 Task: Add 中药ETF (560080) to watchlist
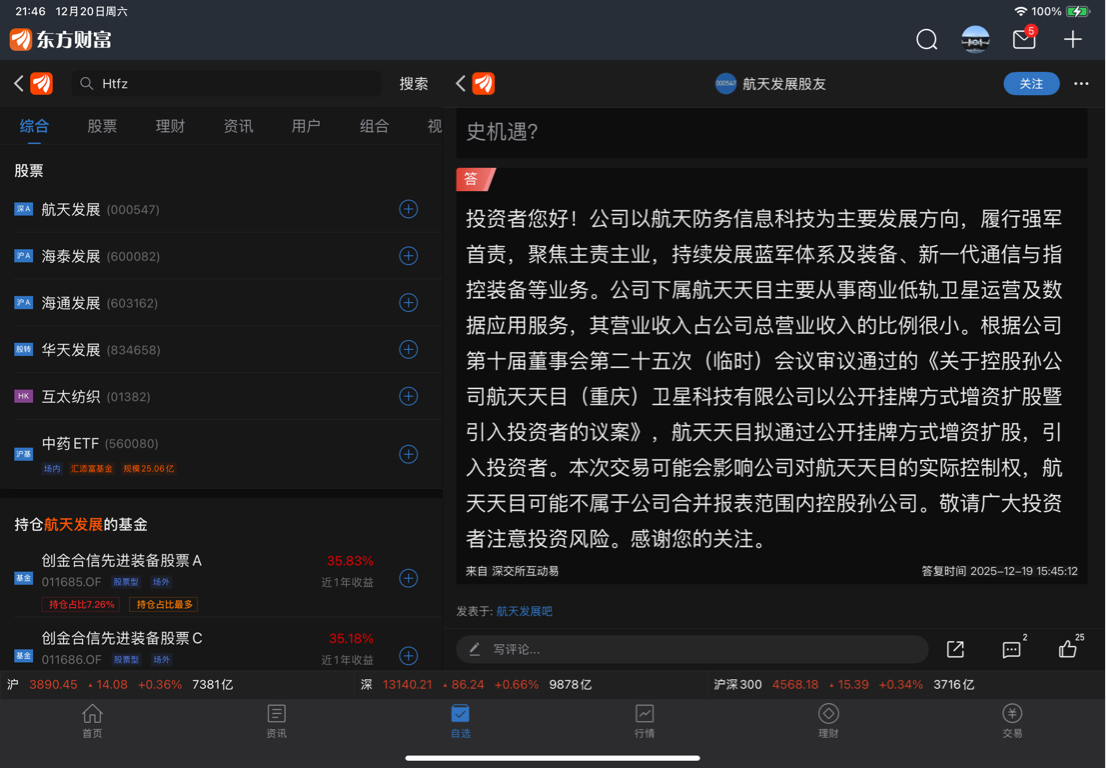click(x=408, y=454)
